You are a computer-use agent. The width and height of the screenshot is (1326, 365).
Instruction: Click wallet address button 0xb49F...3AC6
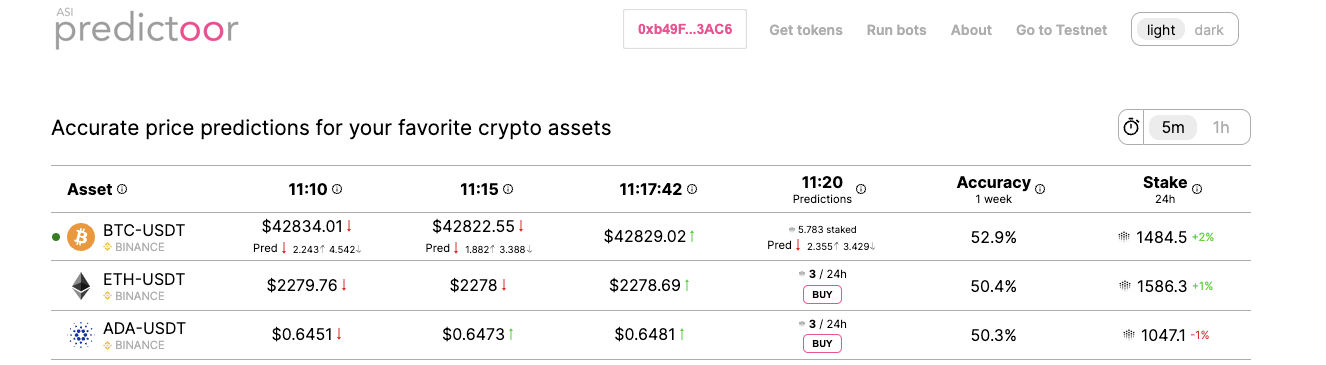685,30
